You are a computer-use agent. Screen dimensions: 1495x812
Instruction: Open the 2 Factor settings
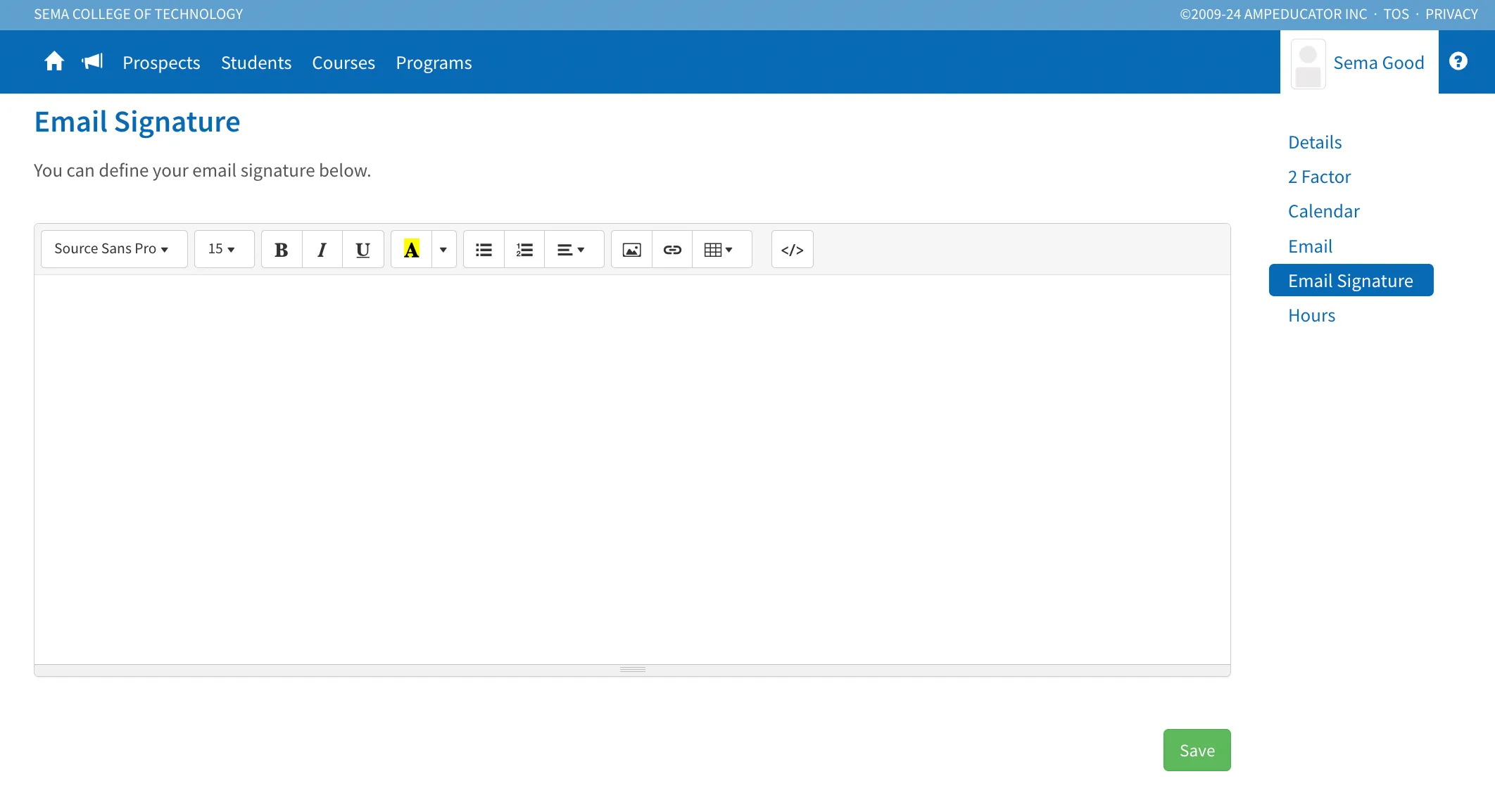click(1319, 177)
